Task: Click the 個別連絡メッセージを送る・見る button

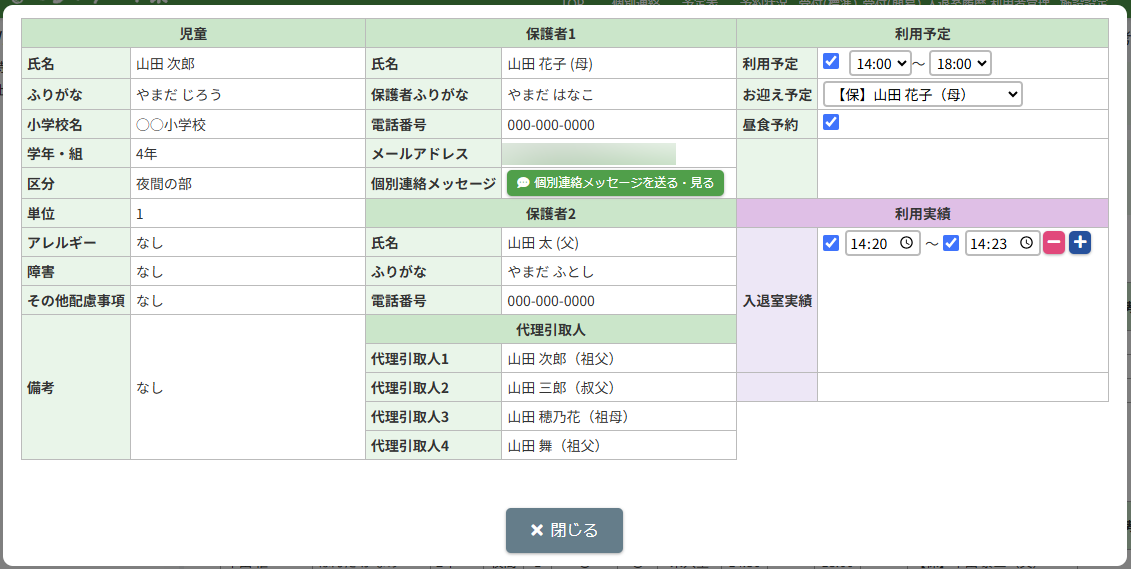Action: pos(615,183)
